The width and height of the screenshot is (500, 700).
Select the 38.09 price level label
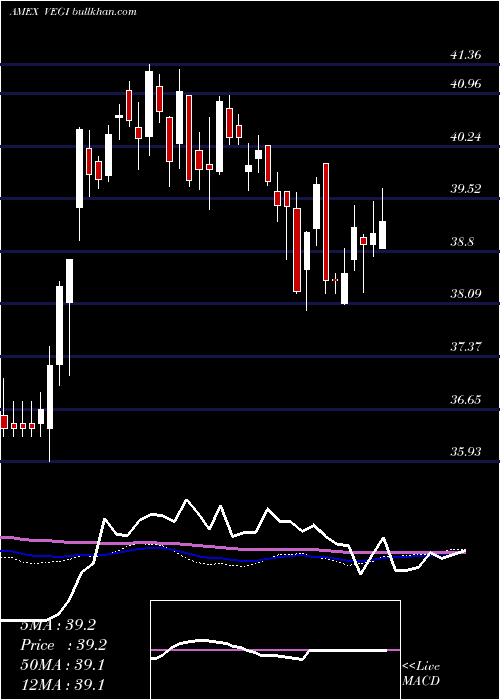[x=466, y=294]
